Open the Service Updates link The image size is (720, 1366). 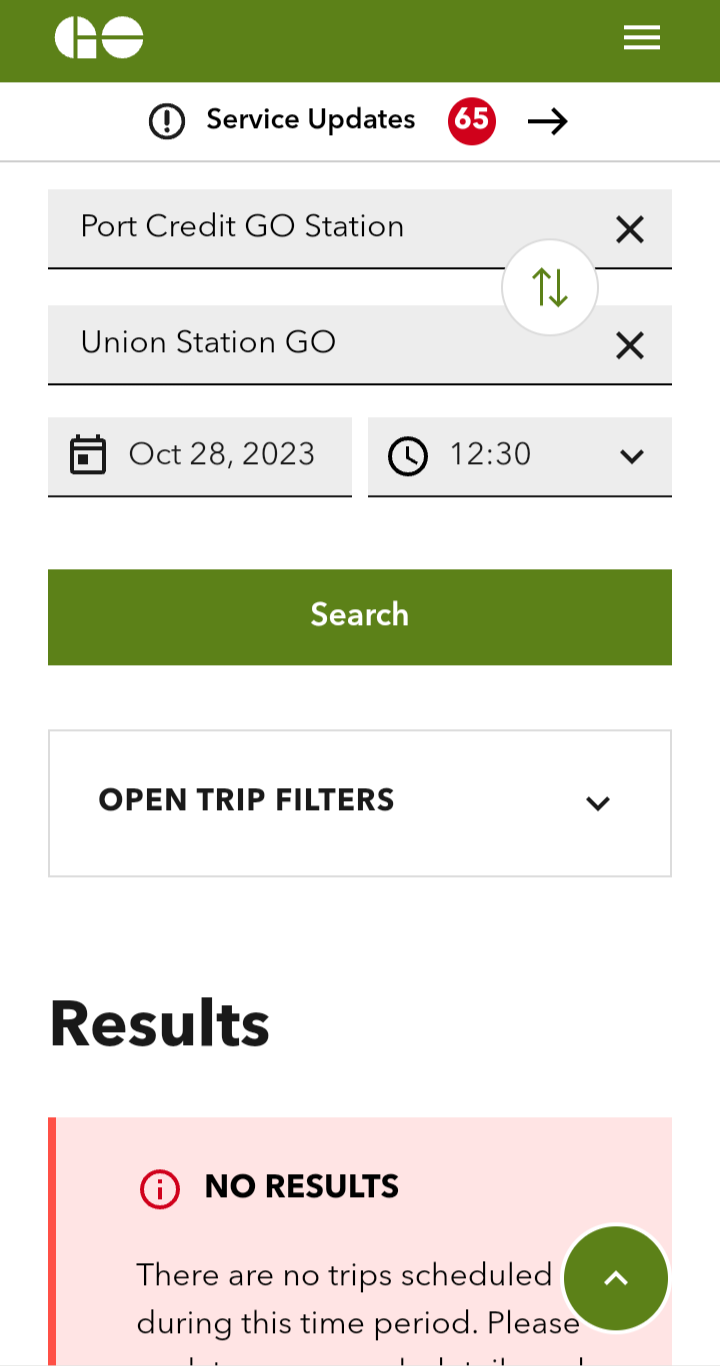click(310, 120)
